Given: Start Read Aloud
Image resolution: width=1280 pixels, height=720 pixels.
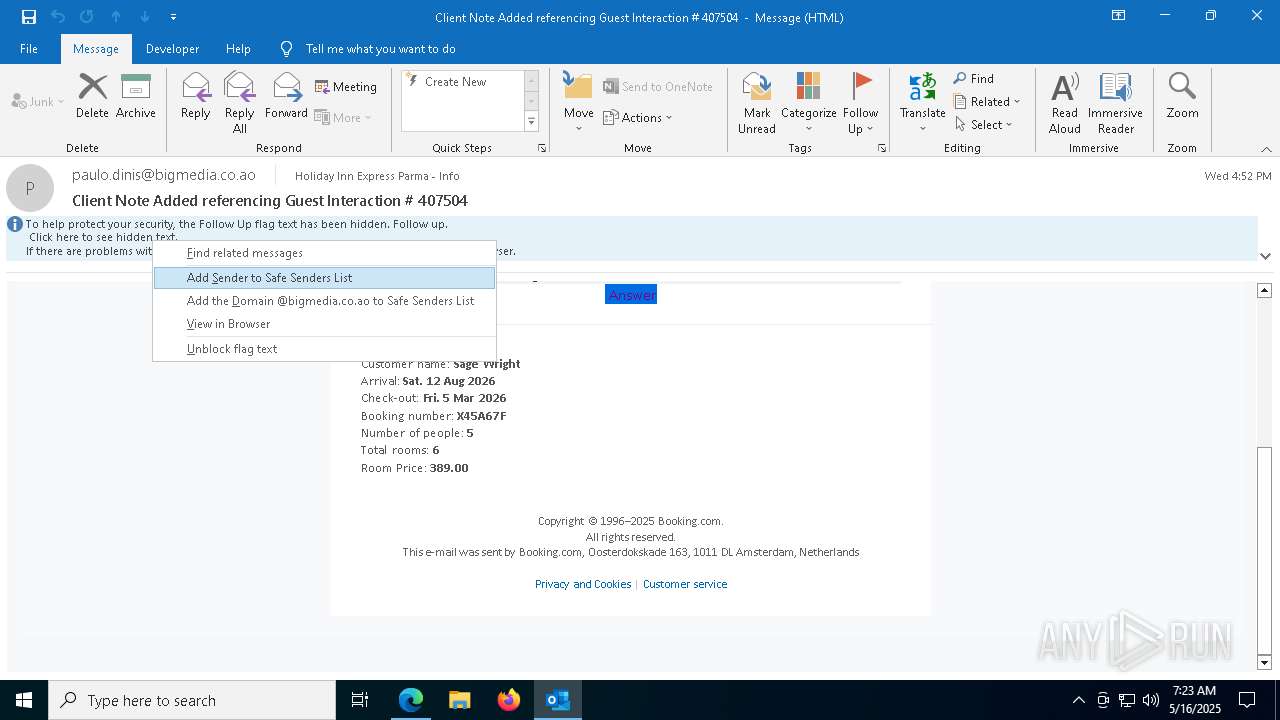Looking at the screenshot, I should (1065, 103).
